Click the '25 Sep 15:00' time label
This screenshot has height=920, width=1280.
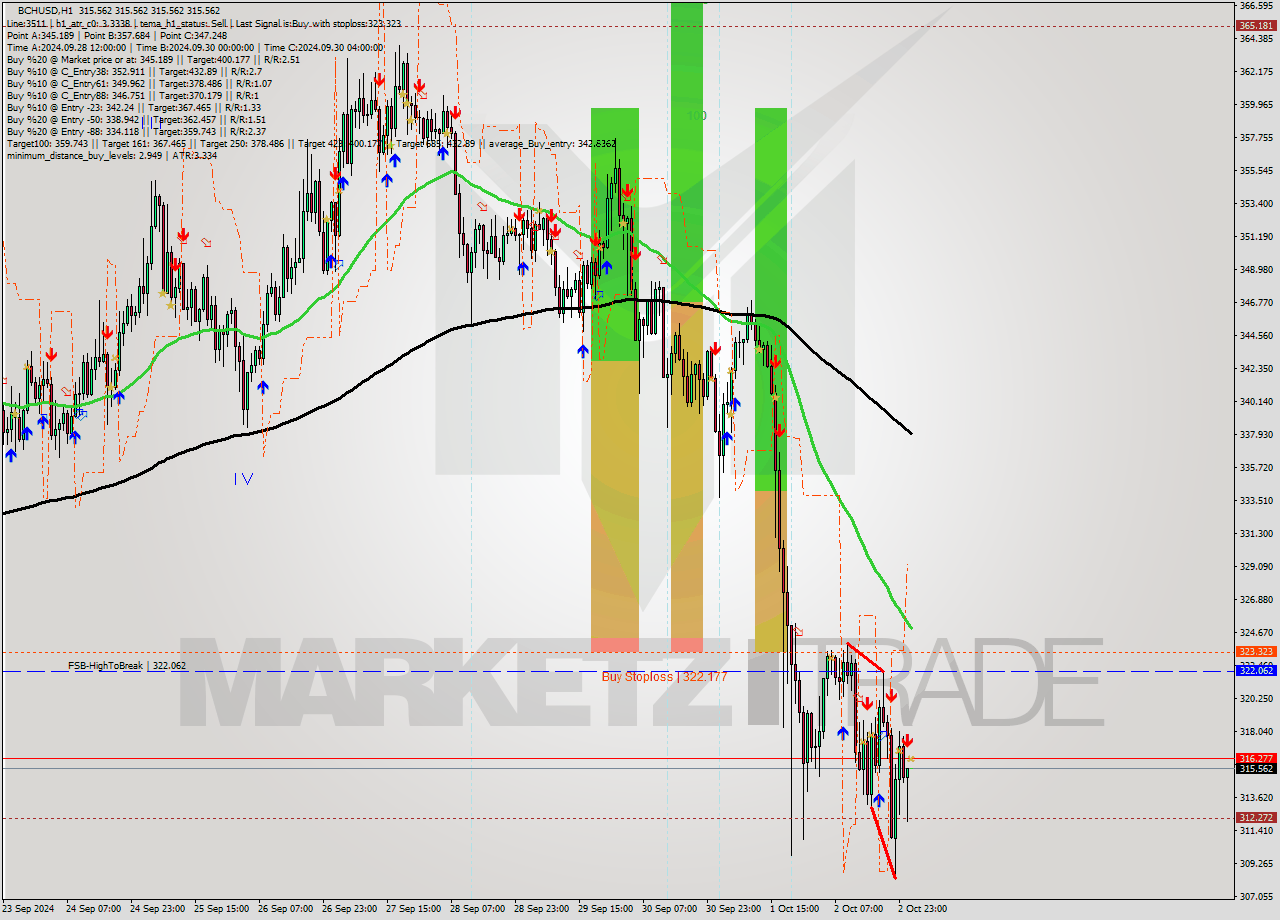pos(223,909)
